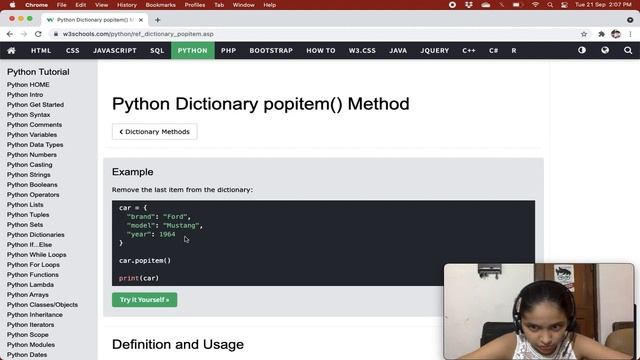Bookmark this page with the star icon
Viewport: 640px width, 360px height.
click(584, 34)
